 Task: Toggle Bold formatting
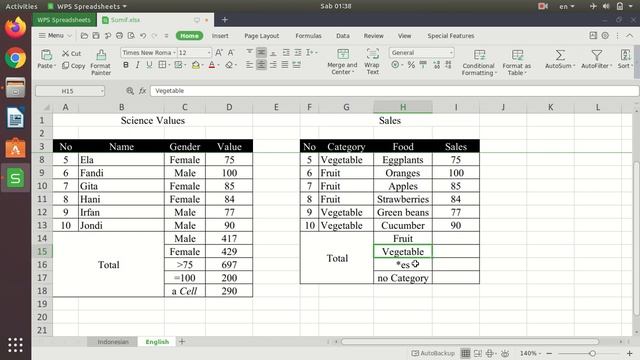[126, 65]
